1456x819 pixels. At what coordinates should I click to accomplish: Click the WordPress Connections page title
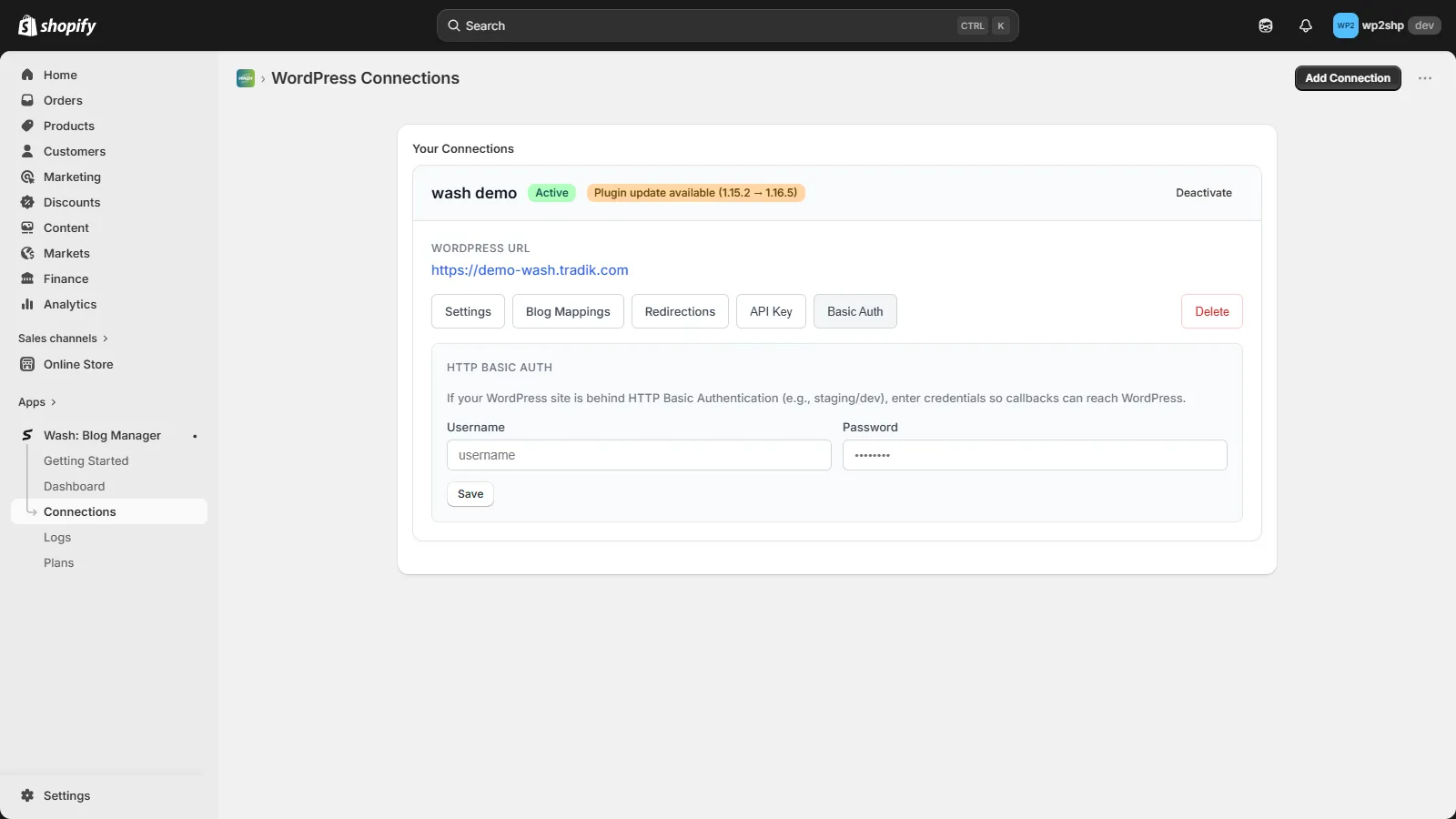365,78
